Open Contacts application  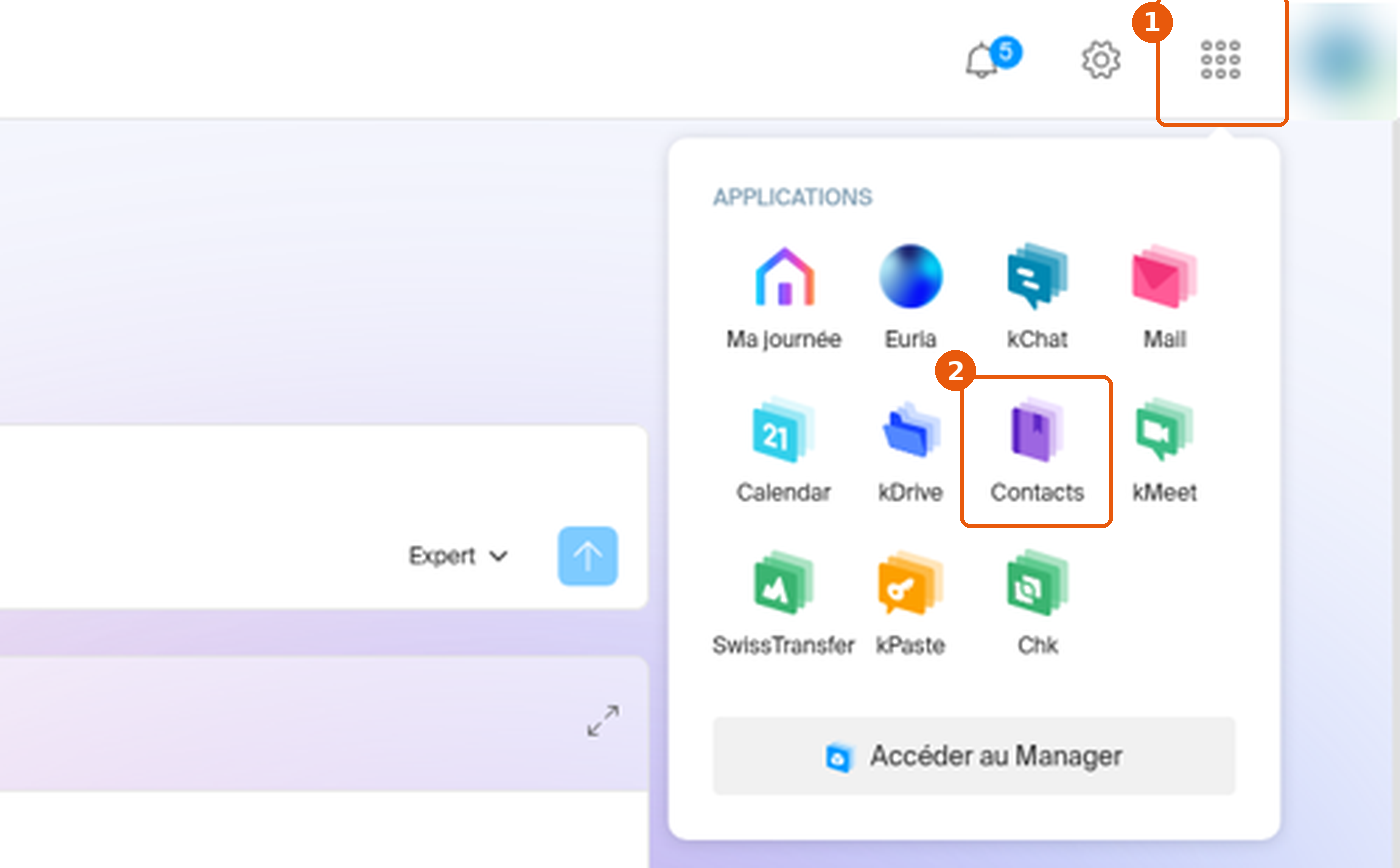pyautogui.click(x=1037, y=451)
